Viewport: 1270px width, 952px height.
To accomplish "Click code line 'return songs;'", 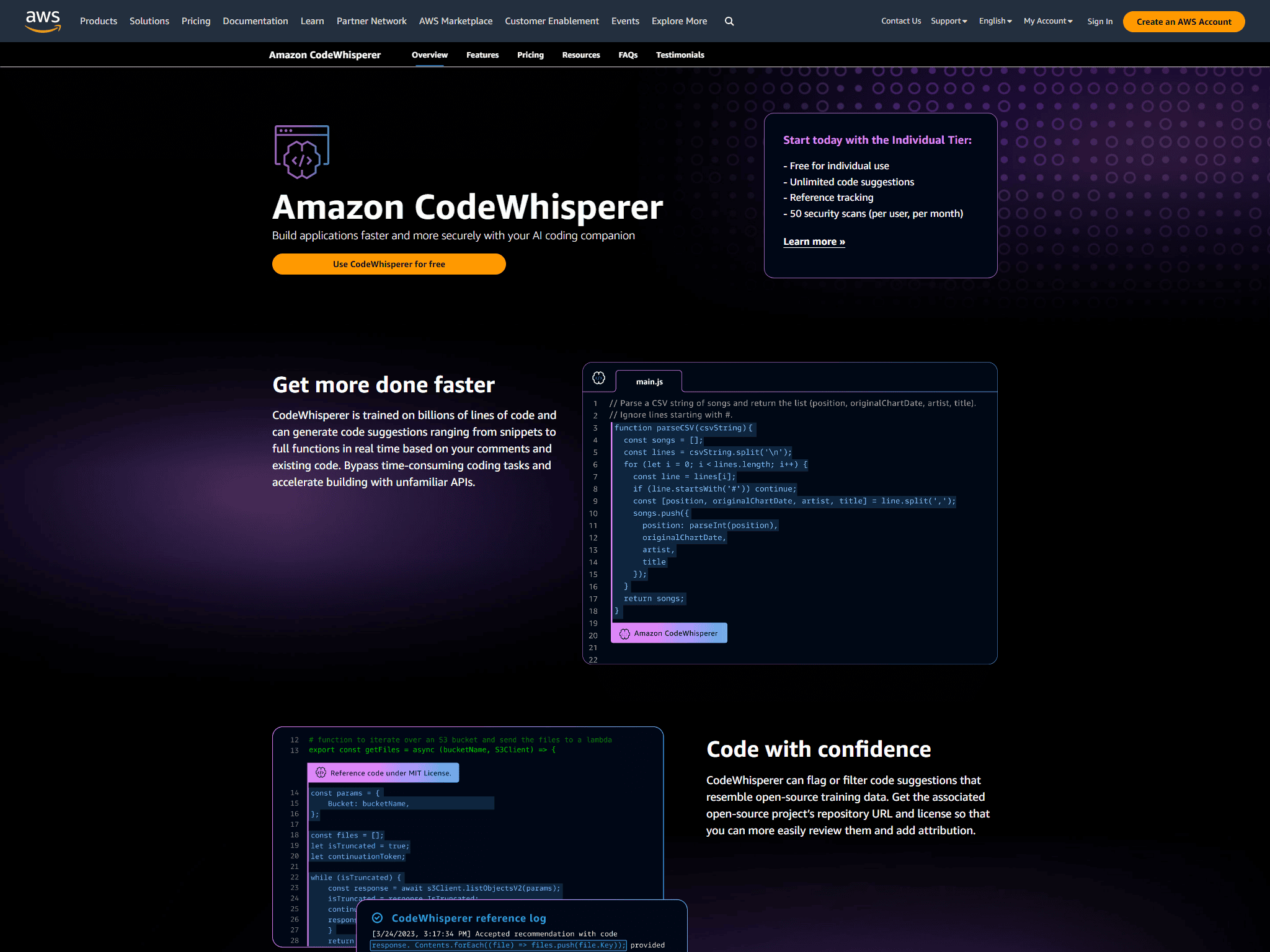I will pyautogui.click(x=654, y=599).
